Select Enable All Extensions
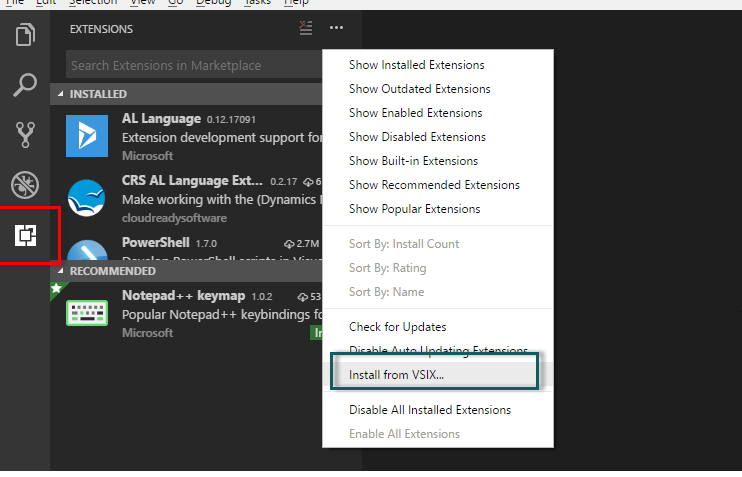 [x=404, y=434]
